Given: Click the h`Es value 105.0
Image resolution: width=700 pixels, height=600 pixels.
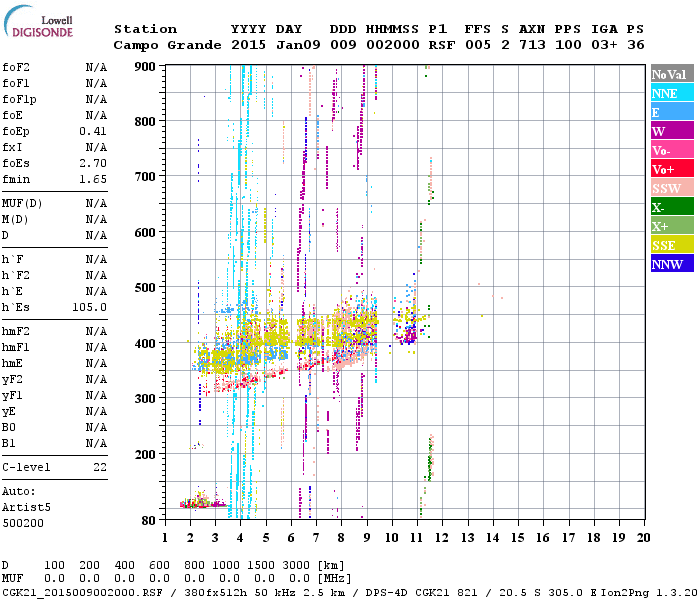Looking at the screenshot, I should 89,308.
